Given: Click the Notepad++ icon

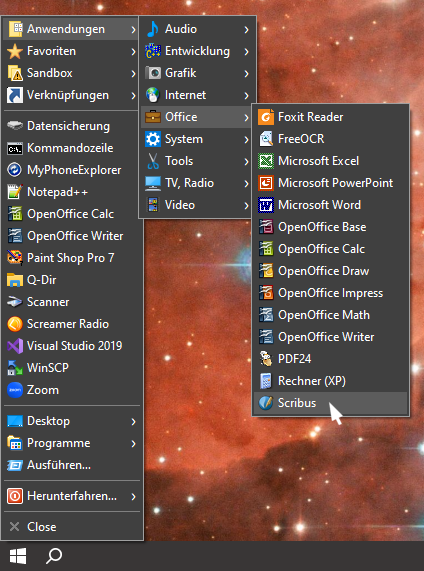Looking at the screenshot, I should pos(15,192).
